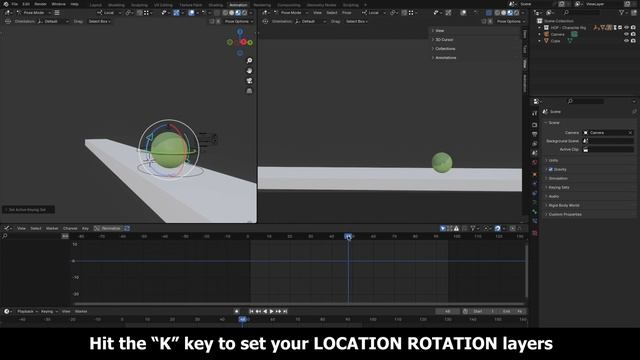Click graph editor playhead frame marker
Screen dimensions: 640x360
pyautogui.click(x=348, y=236)
